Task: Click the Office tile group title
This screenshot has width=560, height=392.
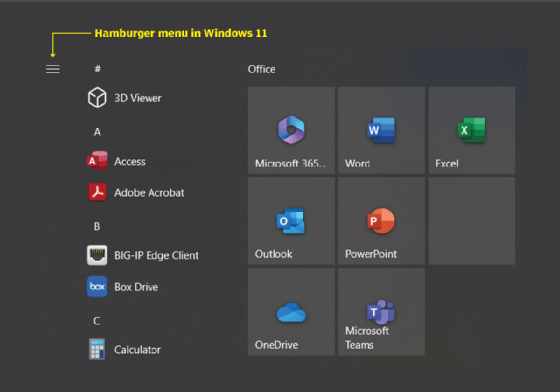Action: coord(261,69)
